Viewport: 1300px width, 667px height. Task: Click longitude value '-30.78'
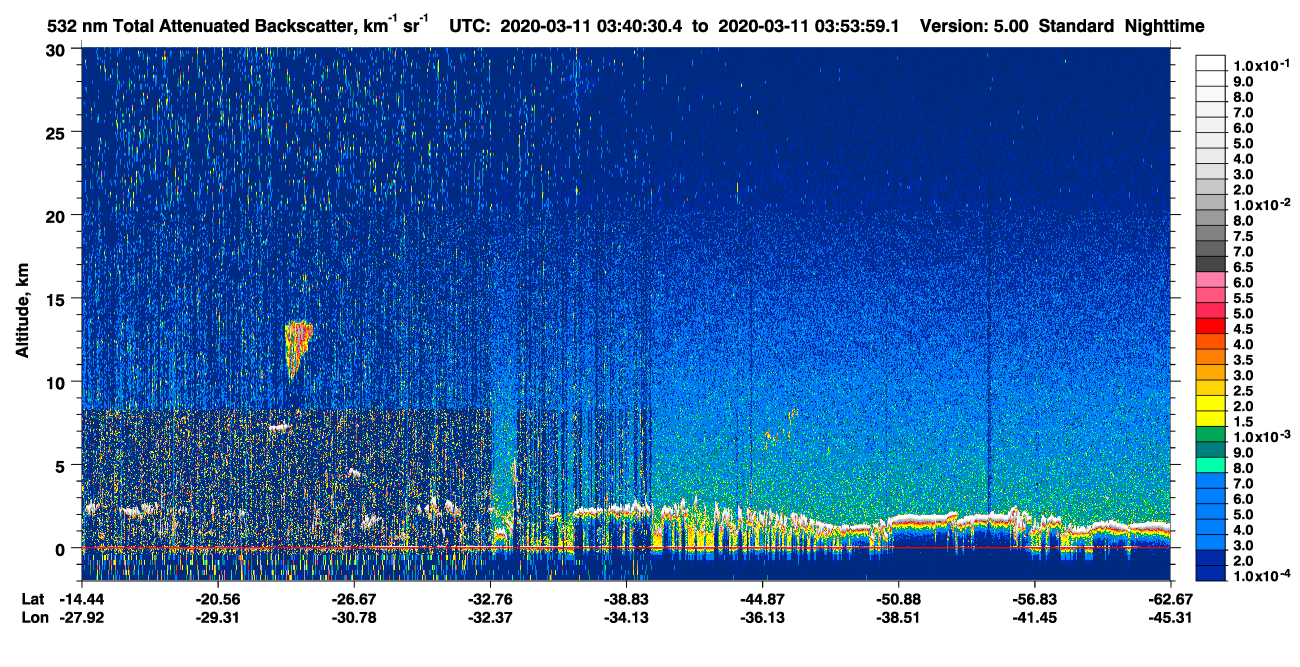[x=354, y=617]
